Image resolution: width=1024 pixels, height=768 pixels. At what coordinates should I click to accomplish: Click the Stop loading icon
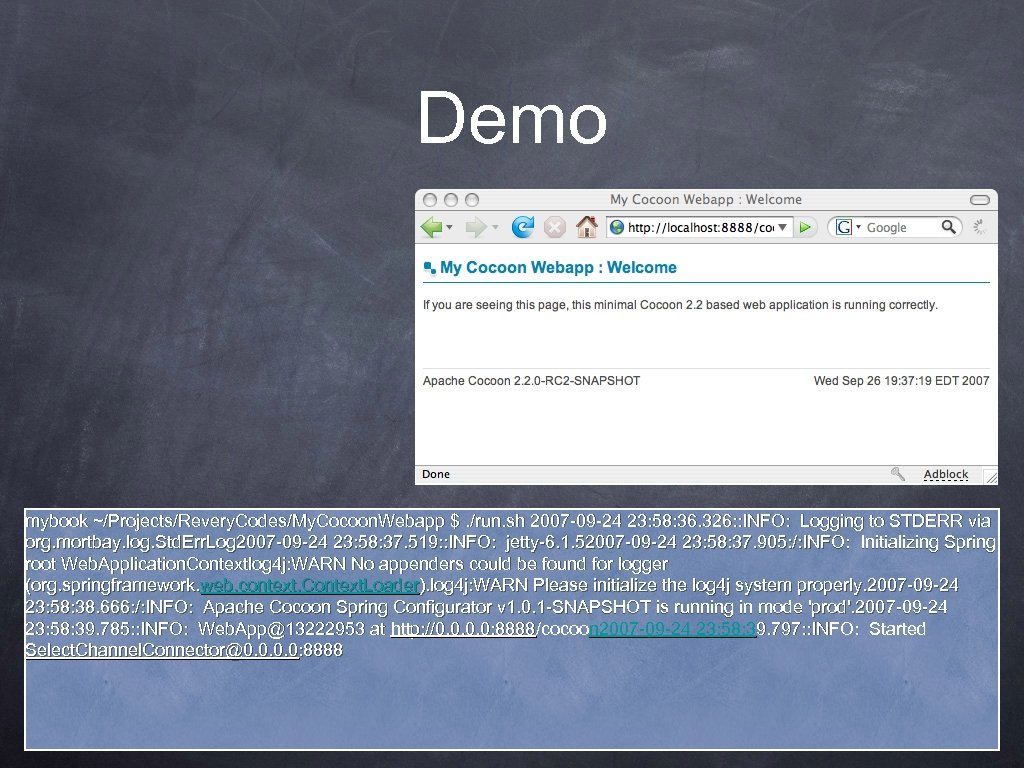click(554, 227)
